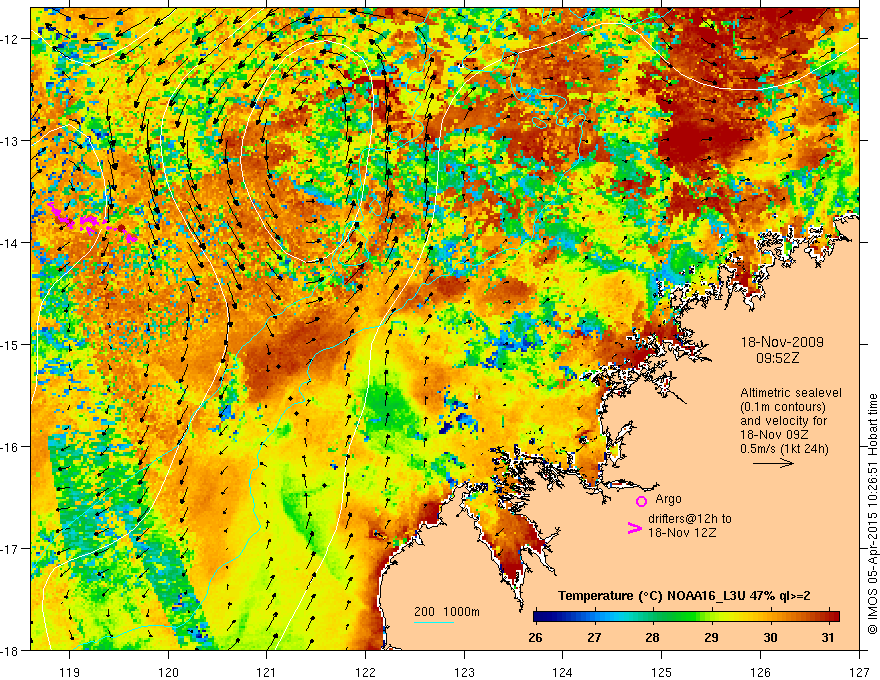
Task: Click the 'drifters@12h to' legend text
Action: tap(690, 519)
